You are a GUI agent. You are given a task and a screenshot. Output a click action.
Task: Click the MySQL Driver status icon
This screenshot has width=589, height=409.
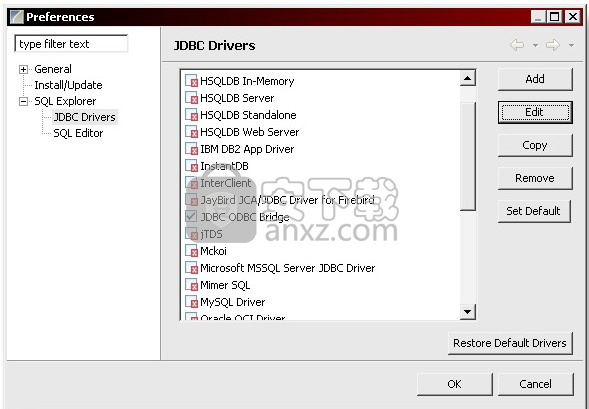coord(192,302)
